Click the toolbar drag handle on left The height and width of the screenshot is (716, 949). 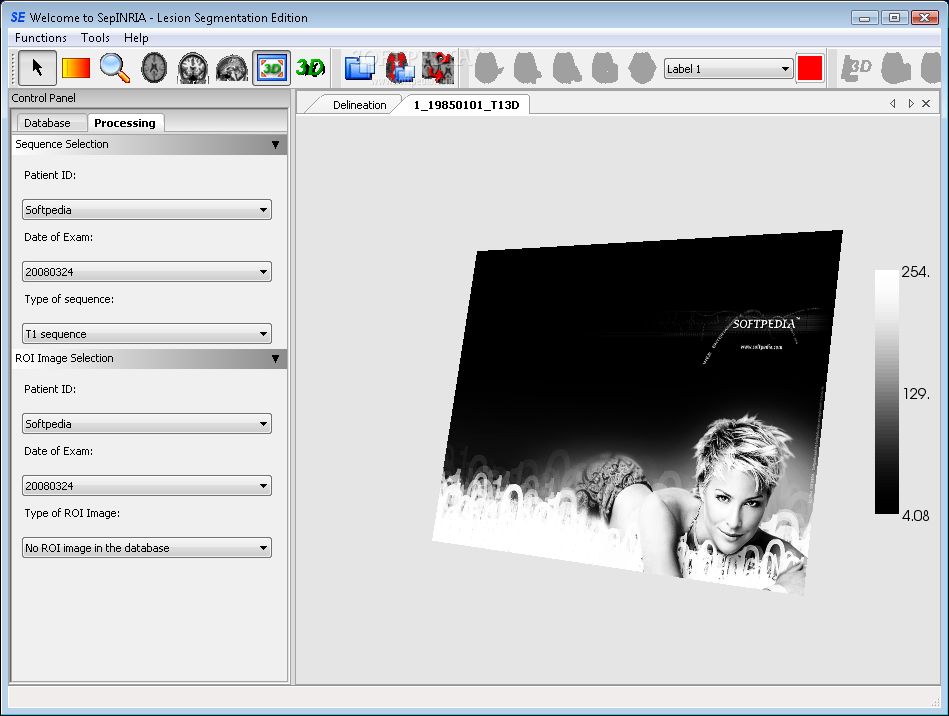pos(13,68)
